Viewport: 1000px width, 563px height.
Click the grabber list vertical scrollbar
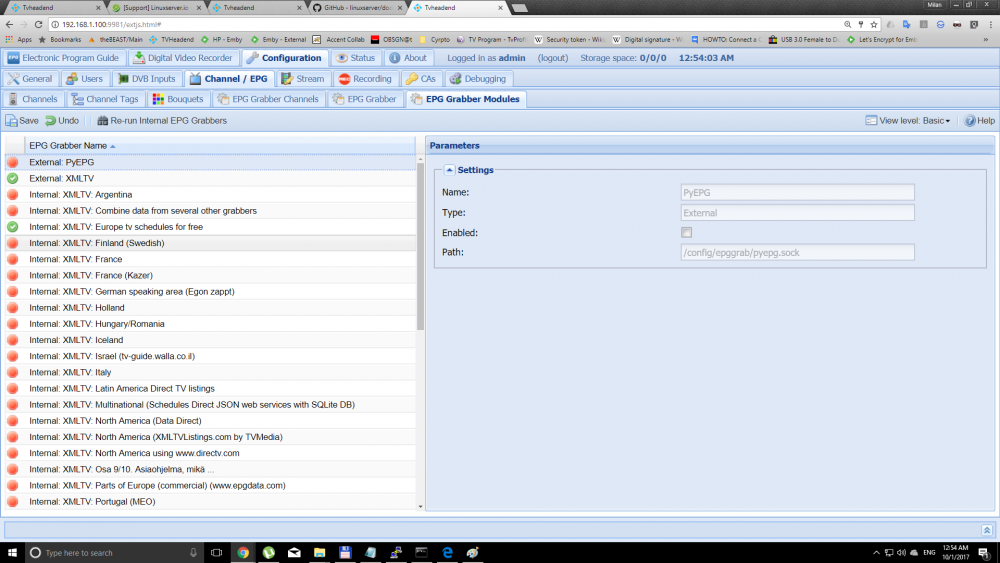[420, 245]
